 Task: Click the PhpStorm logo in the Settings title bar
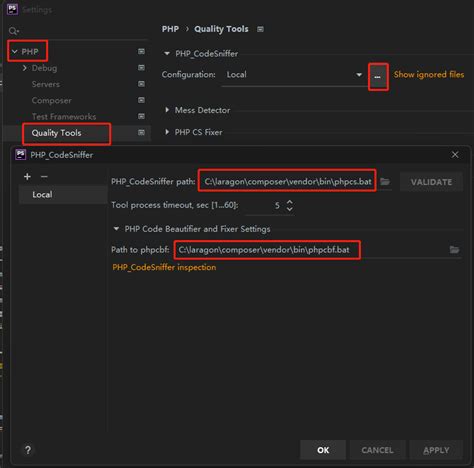(x=12, y=9)
